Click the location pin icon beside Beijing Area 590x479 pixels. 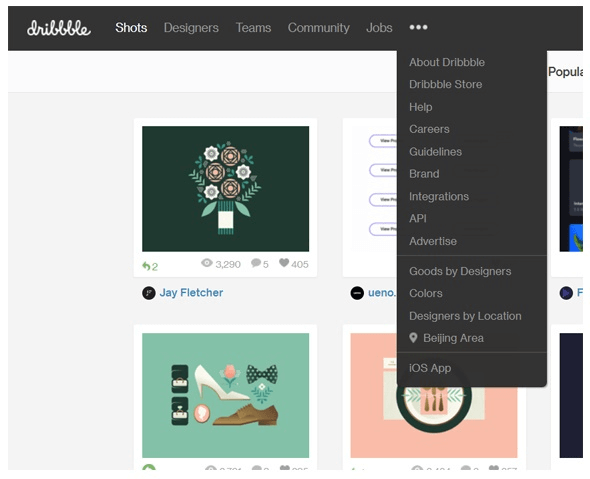413,338
